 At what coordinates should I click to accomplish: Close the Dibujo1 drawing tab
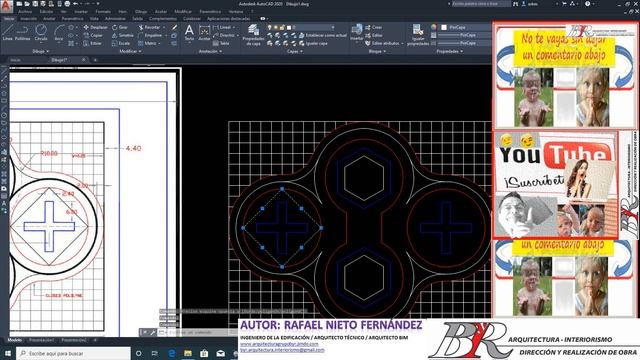point(84,60)
